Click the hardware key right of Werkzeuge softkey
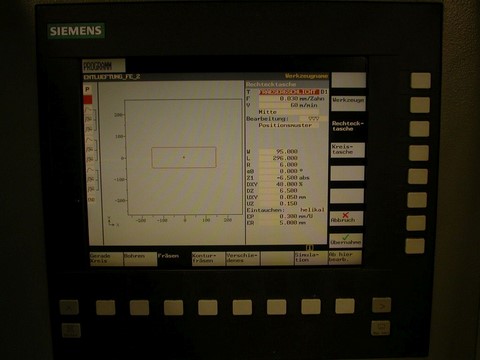The width and height of the screenshot is (480, 360). coord(420,105)
